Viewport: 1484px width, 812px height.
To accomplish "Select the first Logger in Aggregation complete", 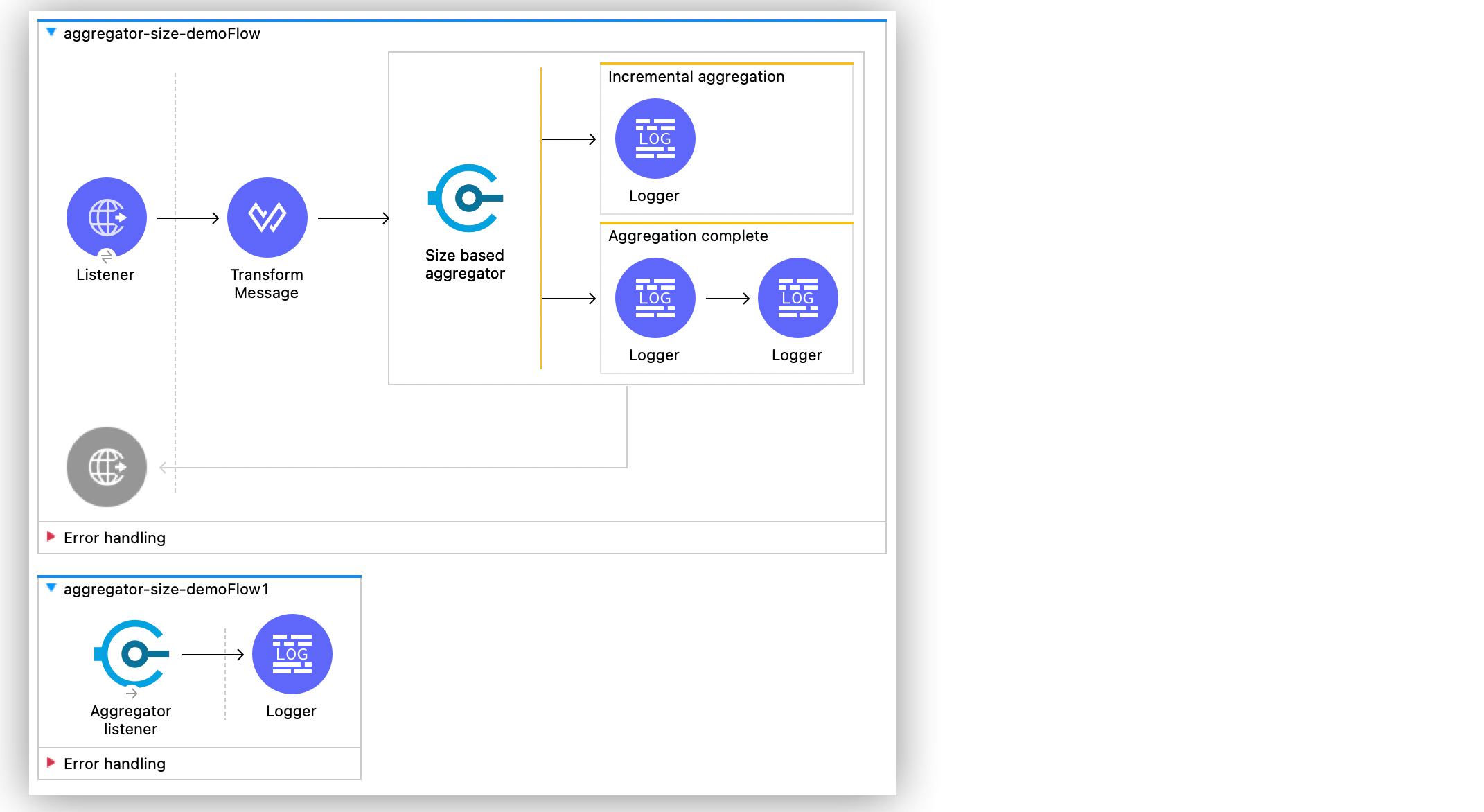I will pyautogui.click(x=654, y=297).
